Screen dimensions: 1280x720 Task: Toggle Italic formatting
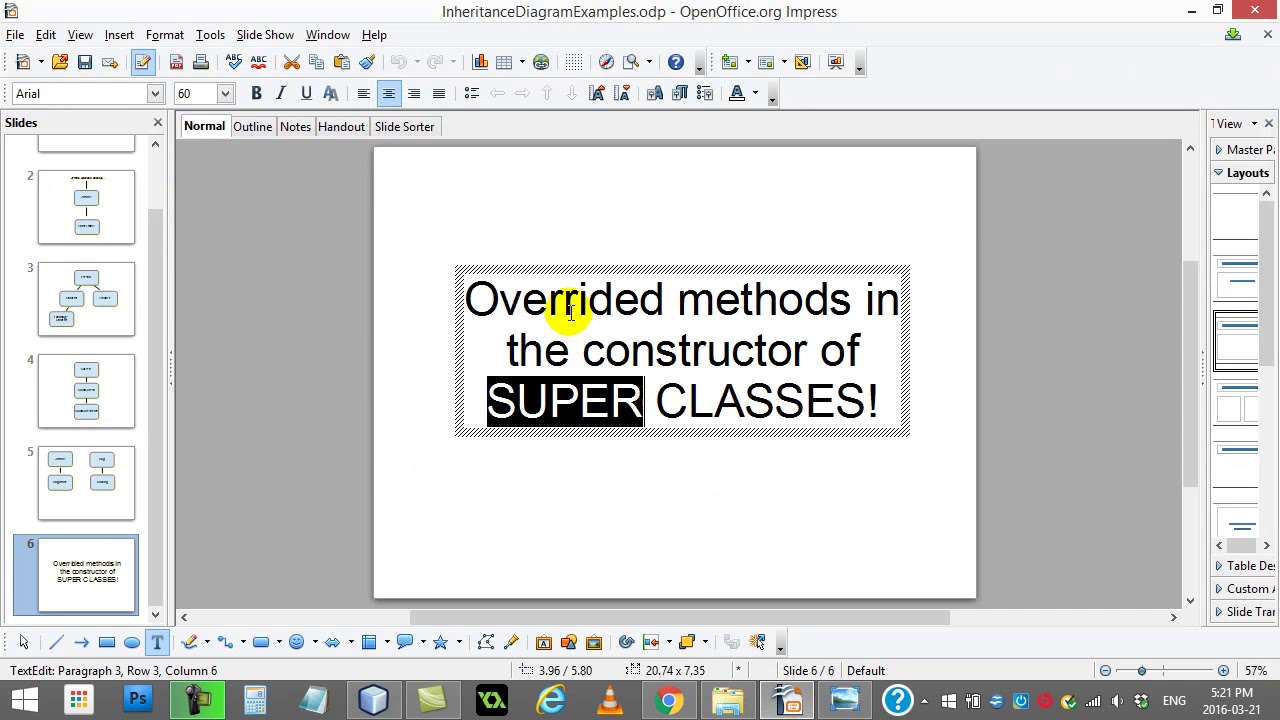[281, 93]
